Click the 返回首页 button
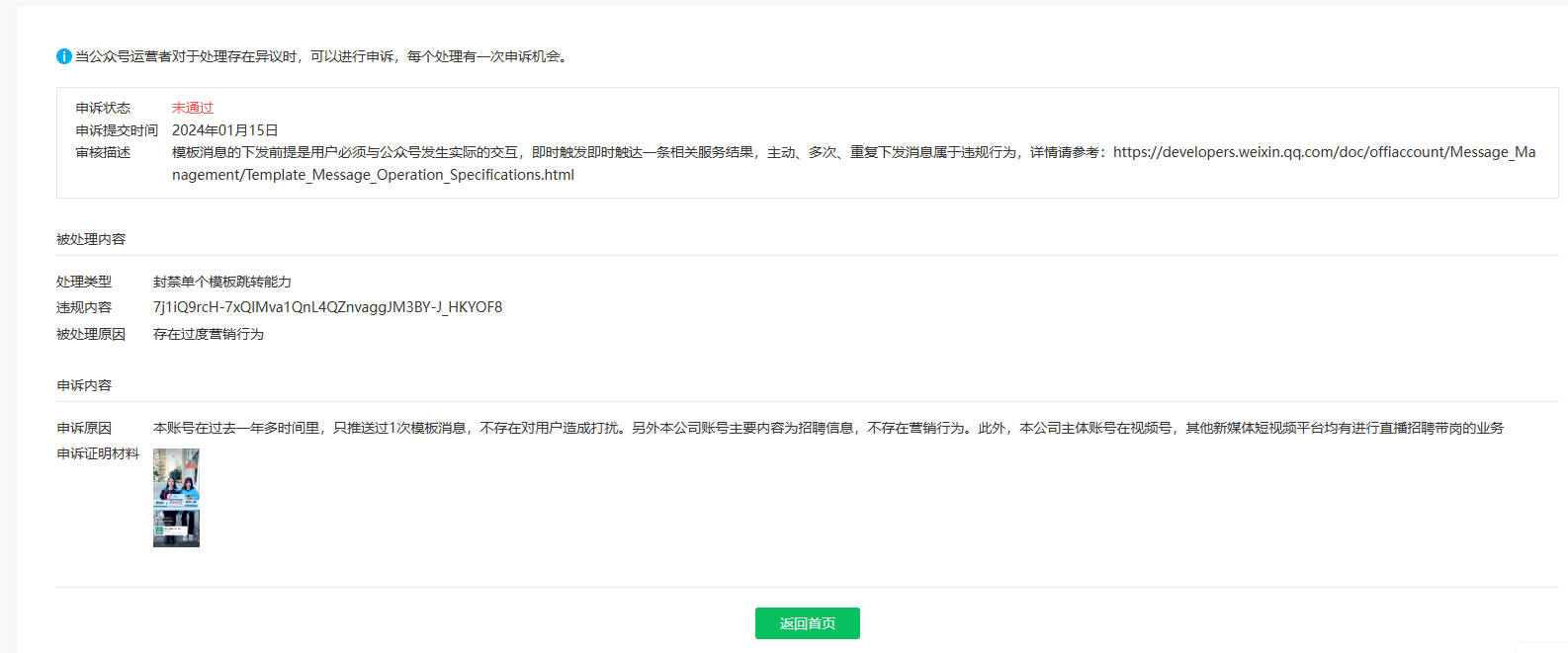The width and height of the screenshot is (1568, 653). 808,623
